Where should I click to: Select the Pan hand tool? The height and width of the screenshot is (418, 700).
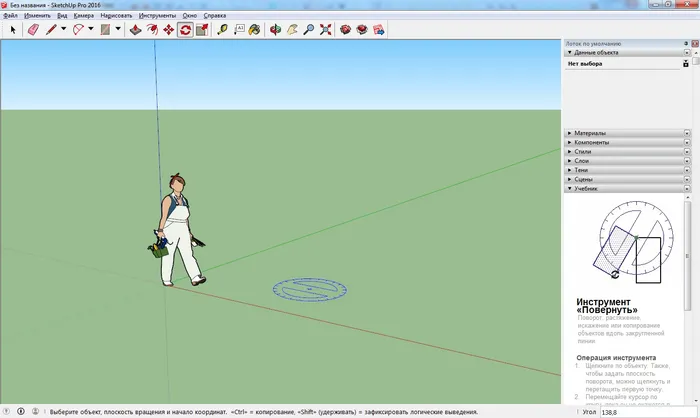tap(292, 30)
